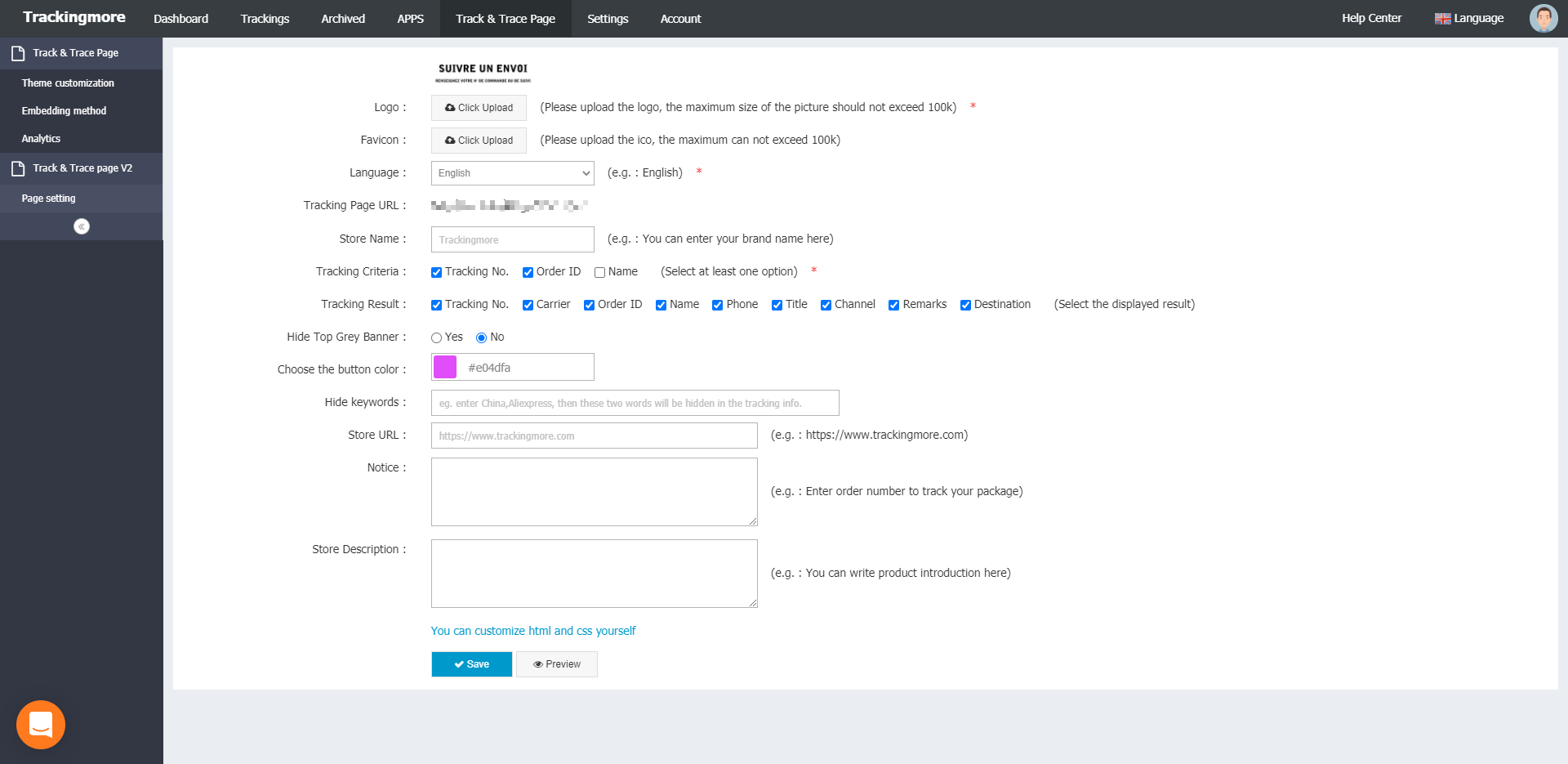The height and width of the screenshot is (764, 1568).
Task: Focus the Store Name field
Action: pos(512,239)
